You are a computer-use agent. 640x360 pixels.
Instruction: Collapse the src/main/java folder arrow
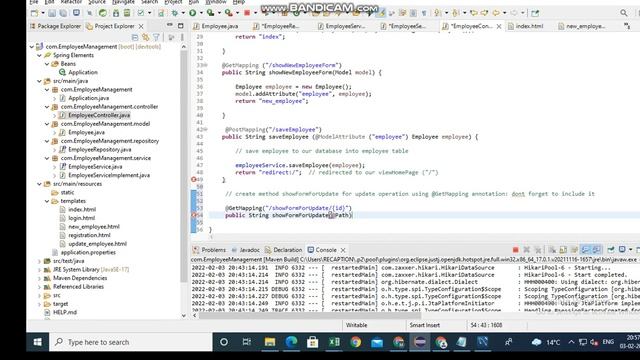[x=40, y=81]
